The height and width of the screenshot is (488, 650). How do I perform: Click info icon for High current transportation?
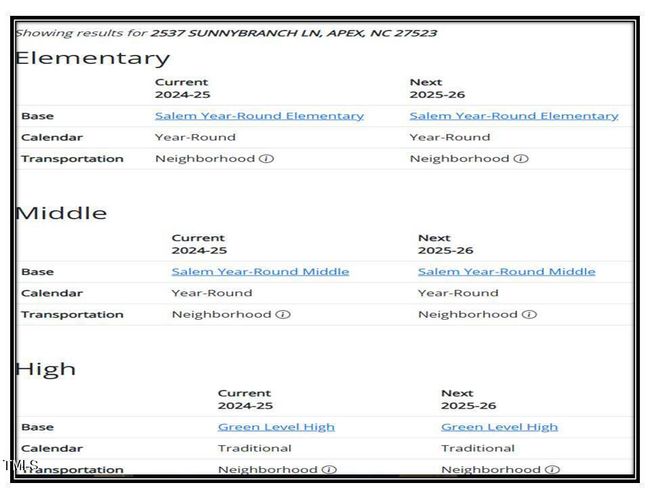329,469
